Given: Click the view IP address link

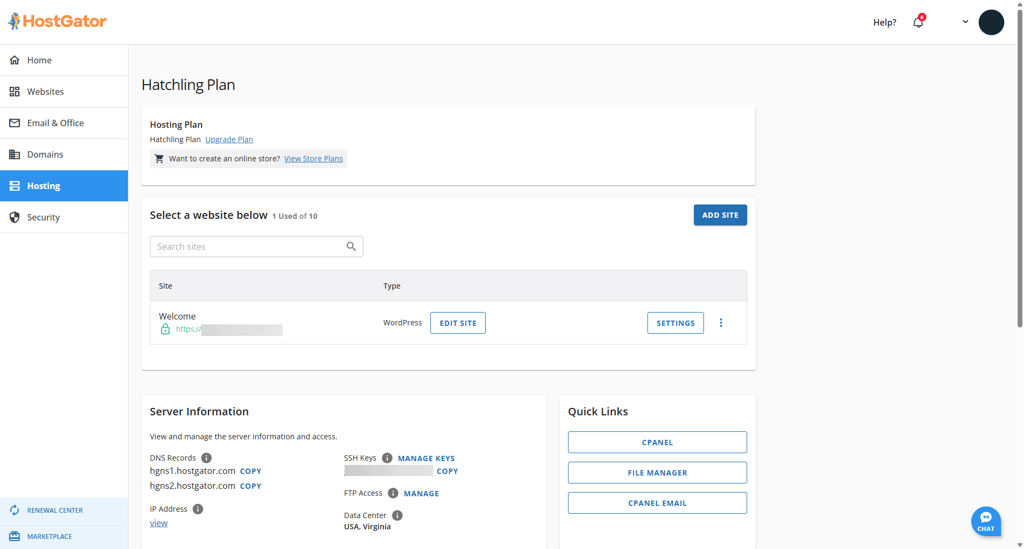Looking at the screenshot, I should [159, 523].
